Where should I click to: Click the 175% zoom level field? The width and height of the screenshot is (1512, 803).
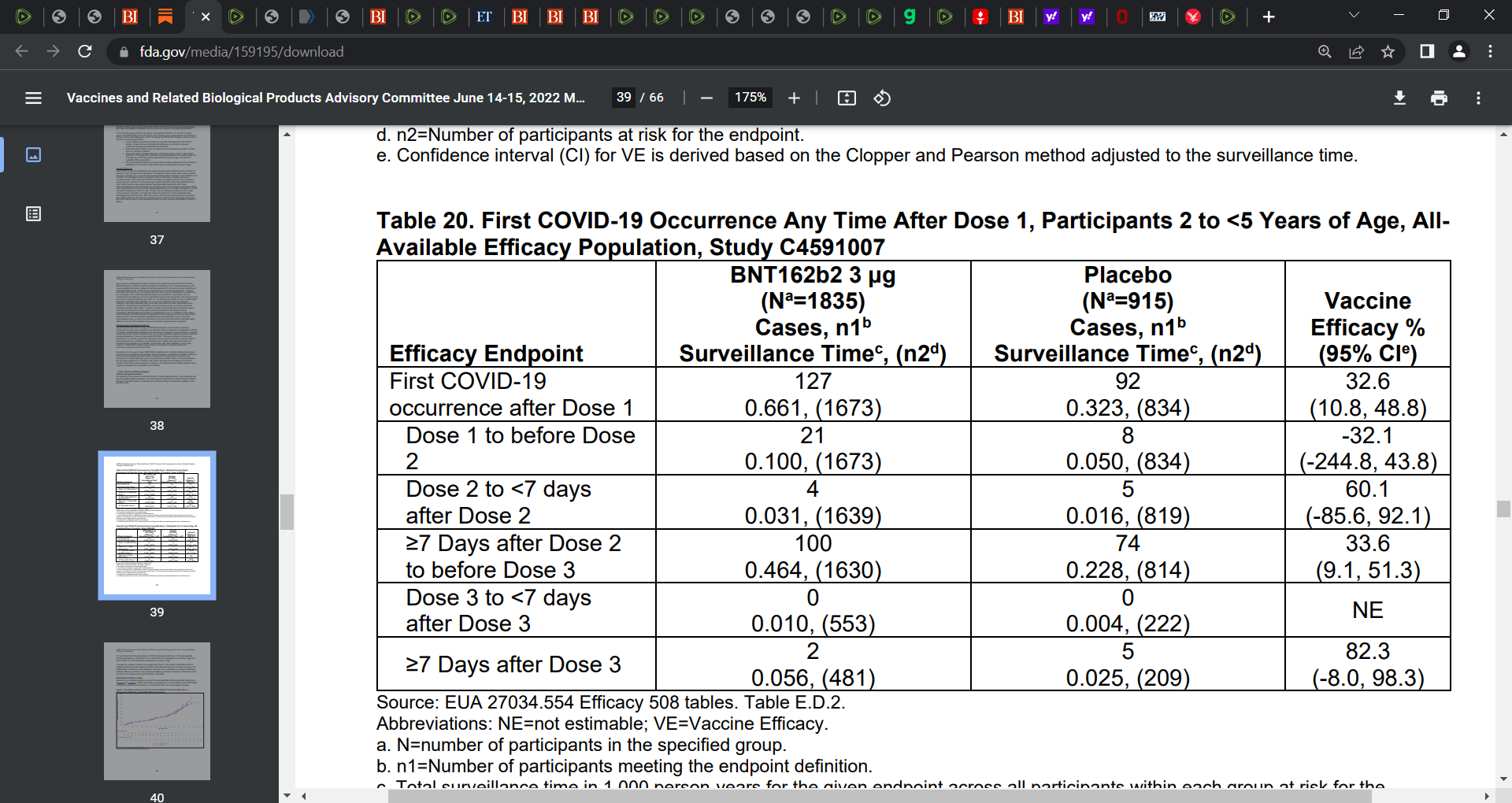pos(750,98)
